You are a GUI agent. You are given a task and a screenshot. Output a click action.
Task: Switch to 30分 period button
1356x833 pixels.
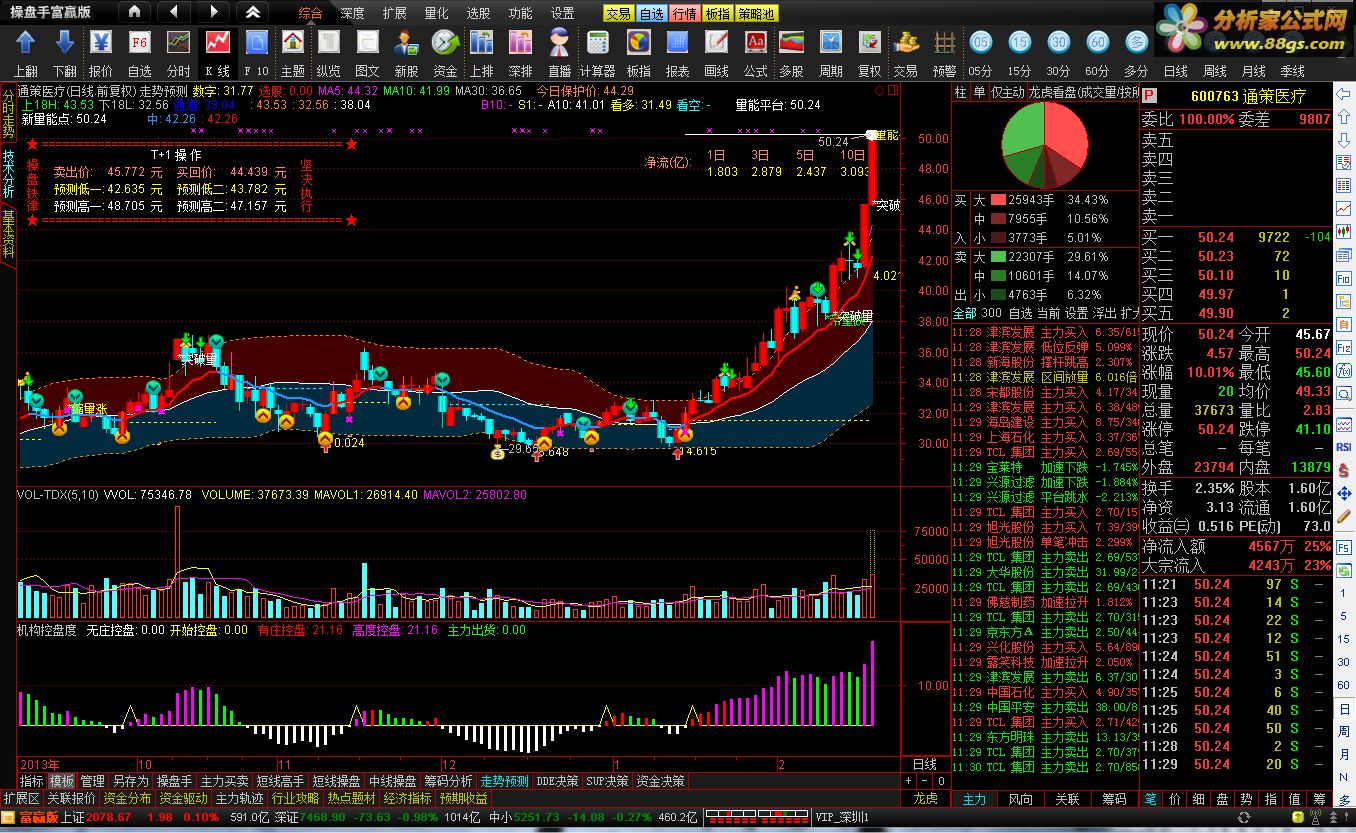click(1058, 42)
